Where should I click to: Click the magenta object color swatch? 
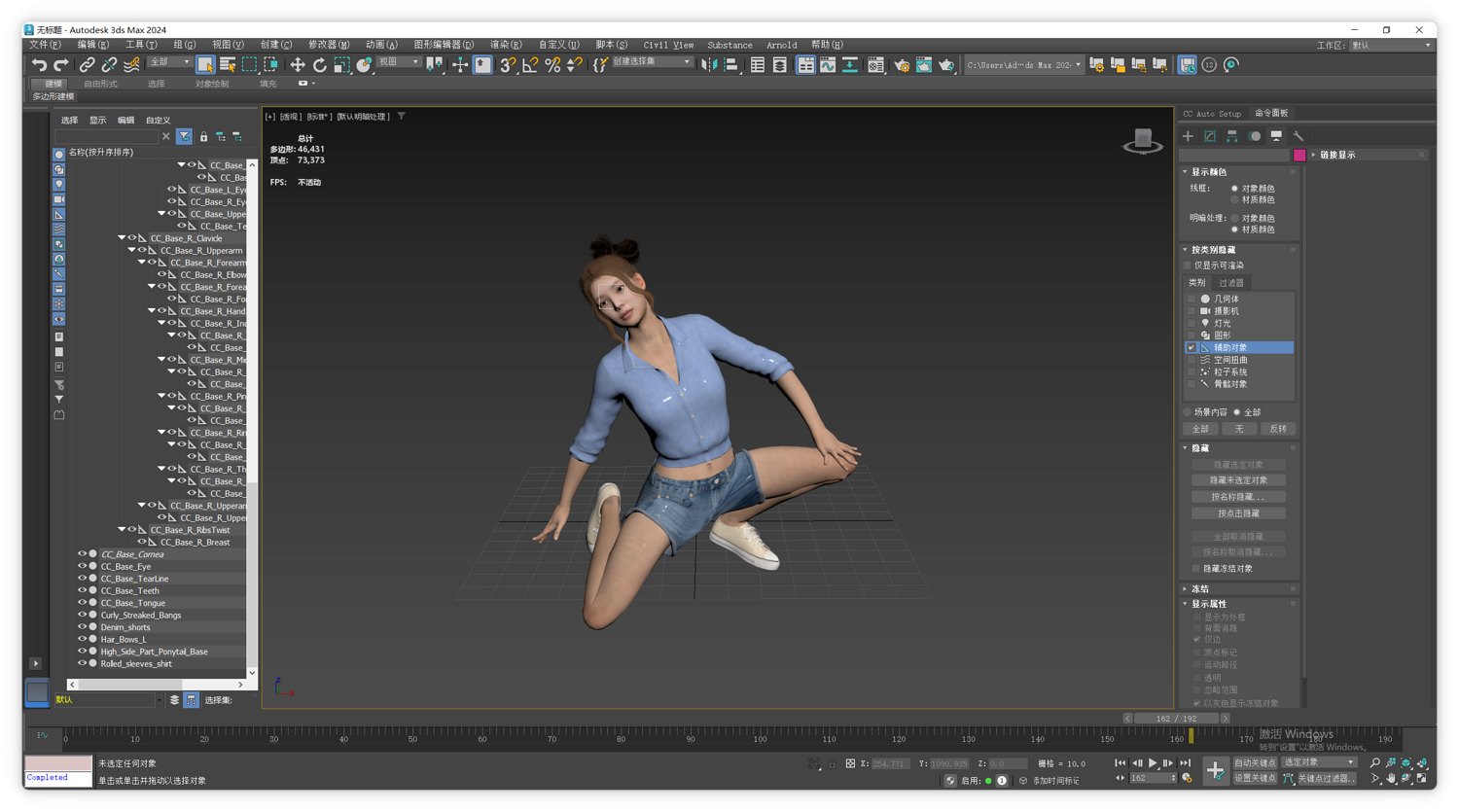click(1299, 156)
